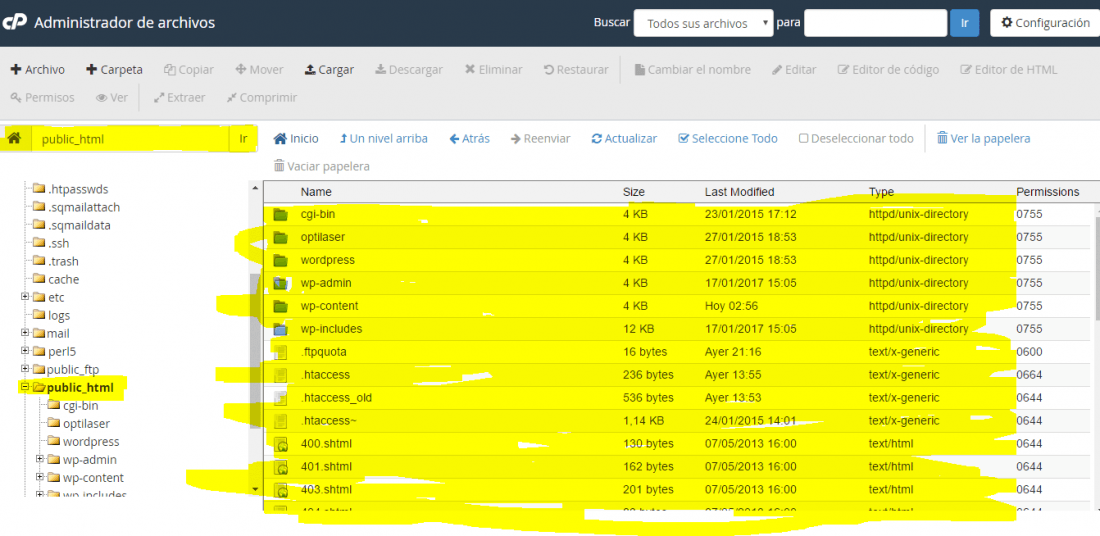This screenshot has width=1100, height=536.
Task: Expand the public_ftp tree folder
Action: click(x=25, y=368)
